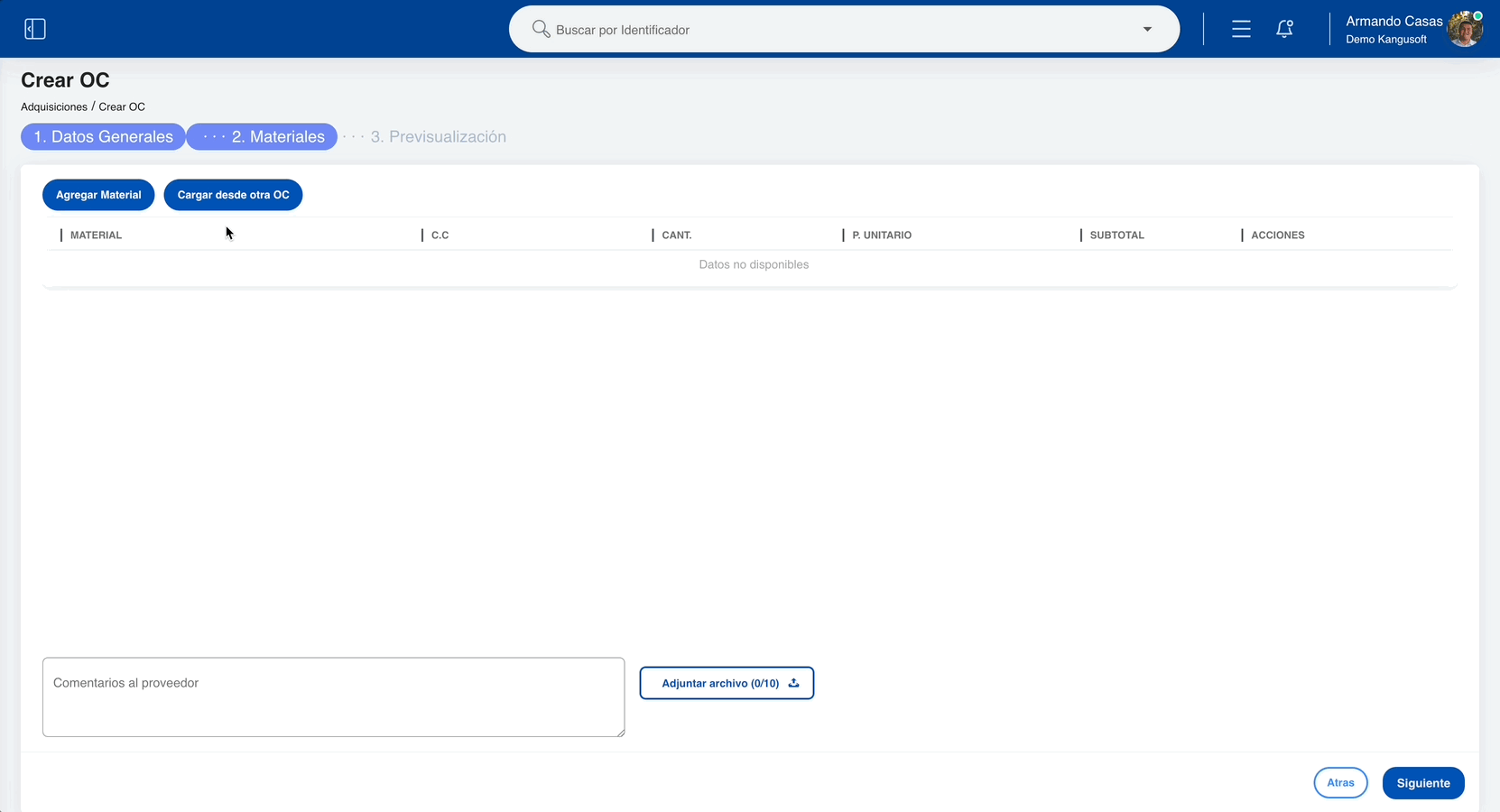Click the SUBTOTAL column header

click(x=1116, y=235)
